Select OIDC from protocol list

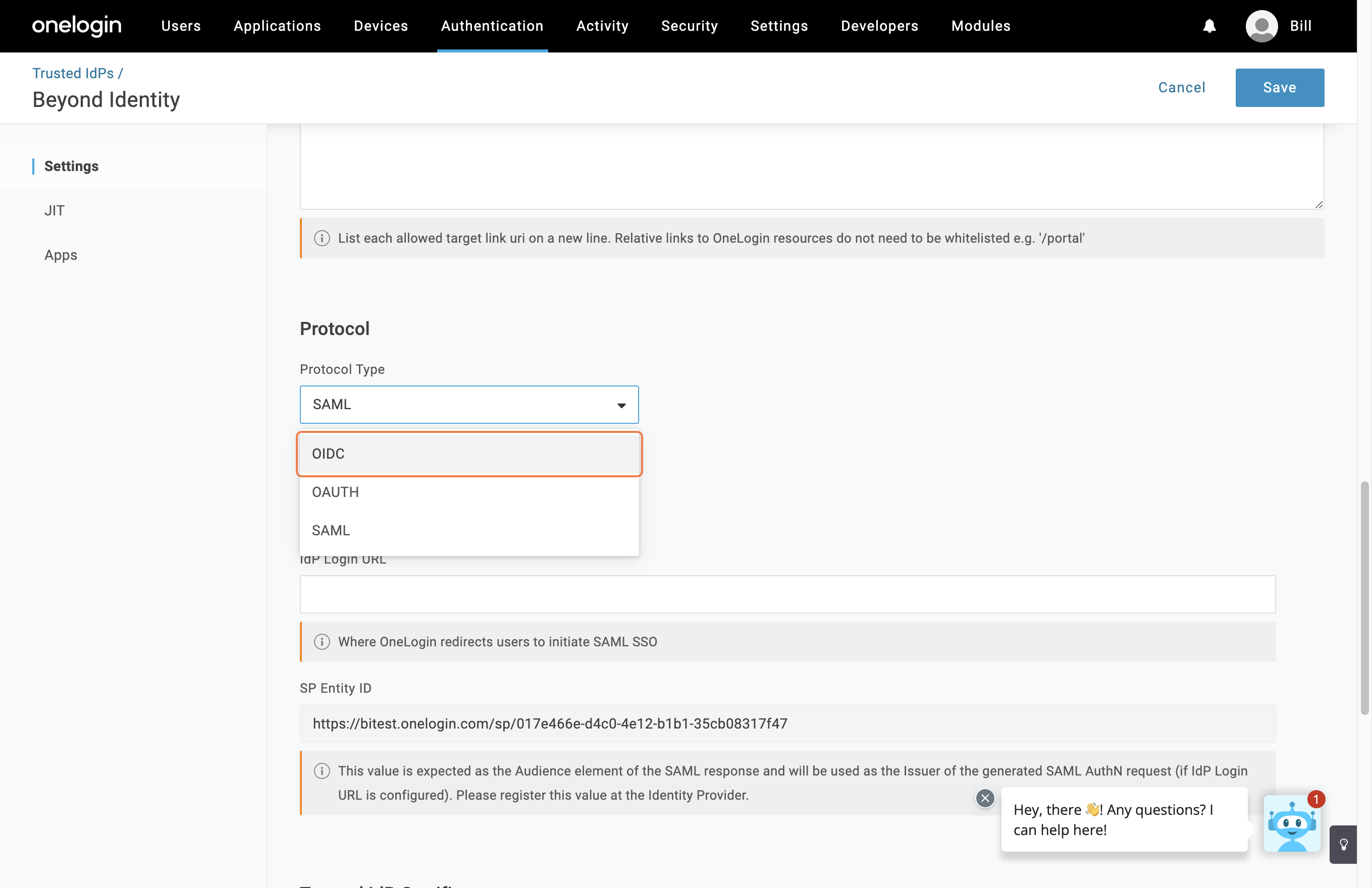(x=469, y=454)
